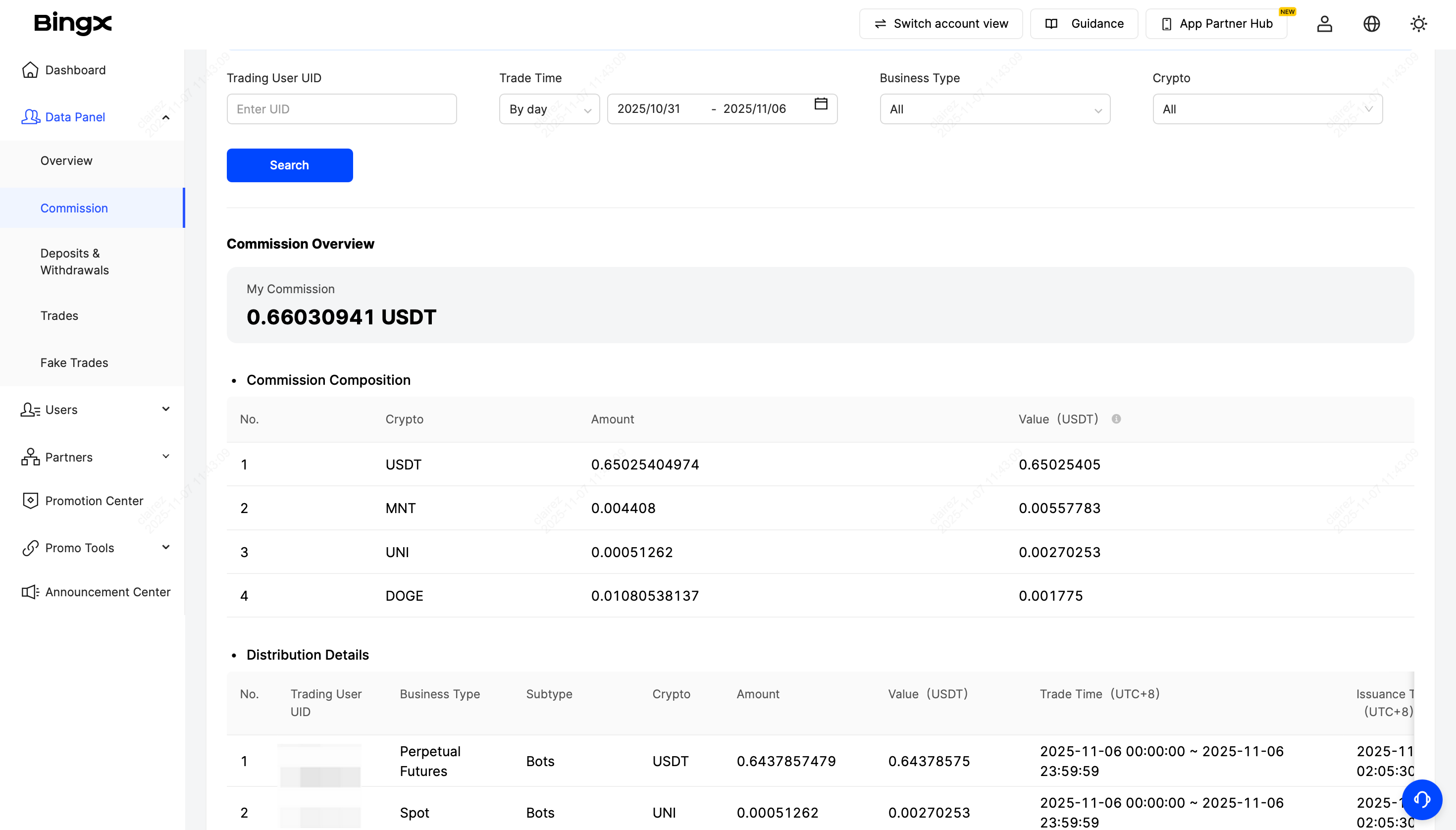Open the By day dropdown
The image size is (1456, 830).
[549, 109]
